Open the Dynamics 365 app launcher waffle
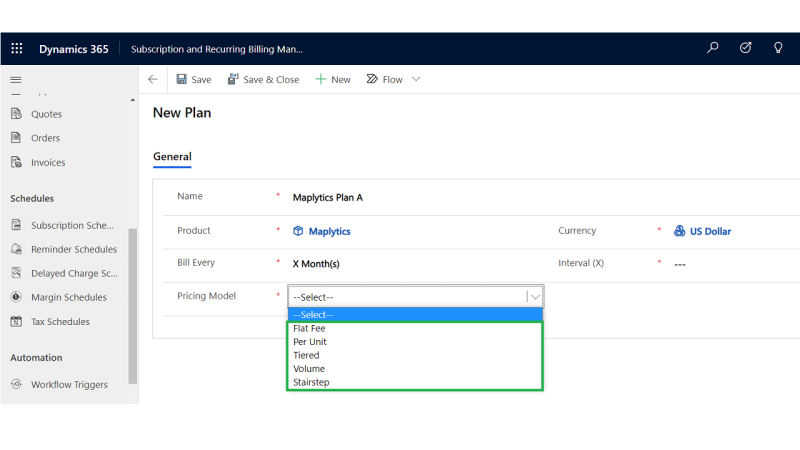Viewport: 800px width, 450px height. pos(17,48)
